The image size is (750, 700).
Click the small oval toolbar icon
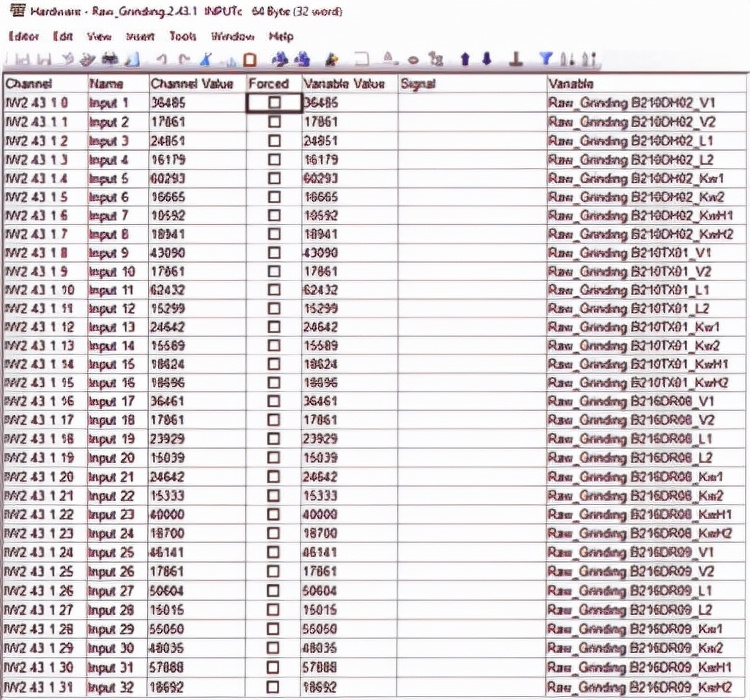[413, 61]
